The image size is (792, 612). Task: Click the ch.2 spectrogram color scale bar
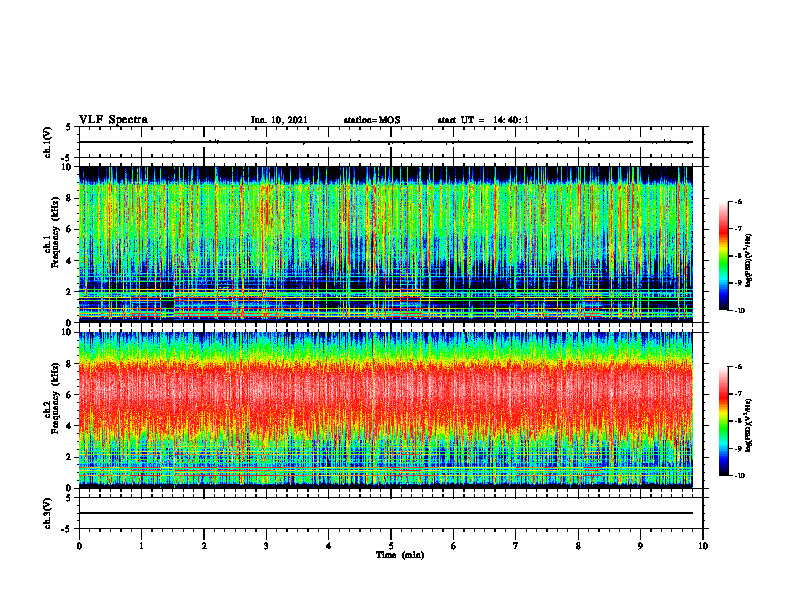[723, 421]
